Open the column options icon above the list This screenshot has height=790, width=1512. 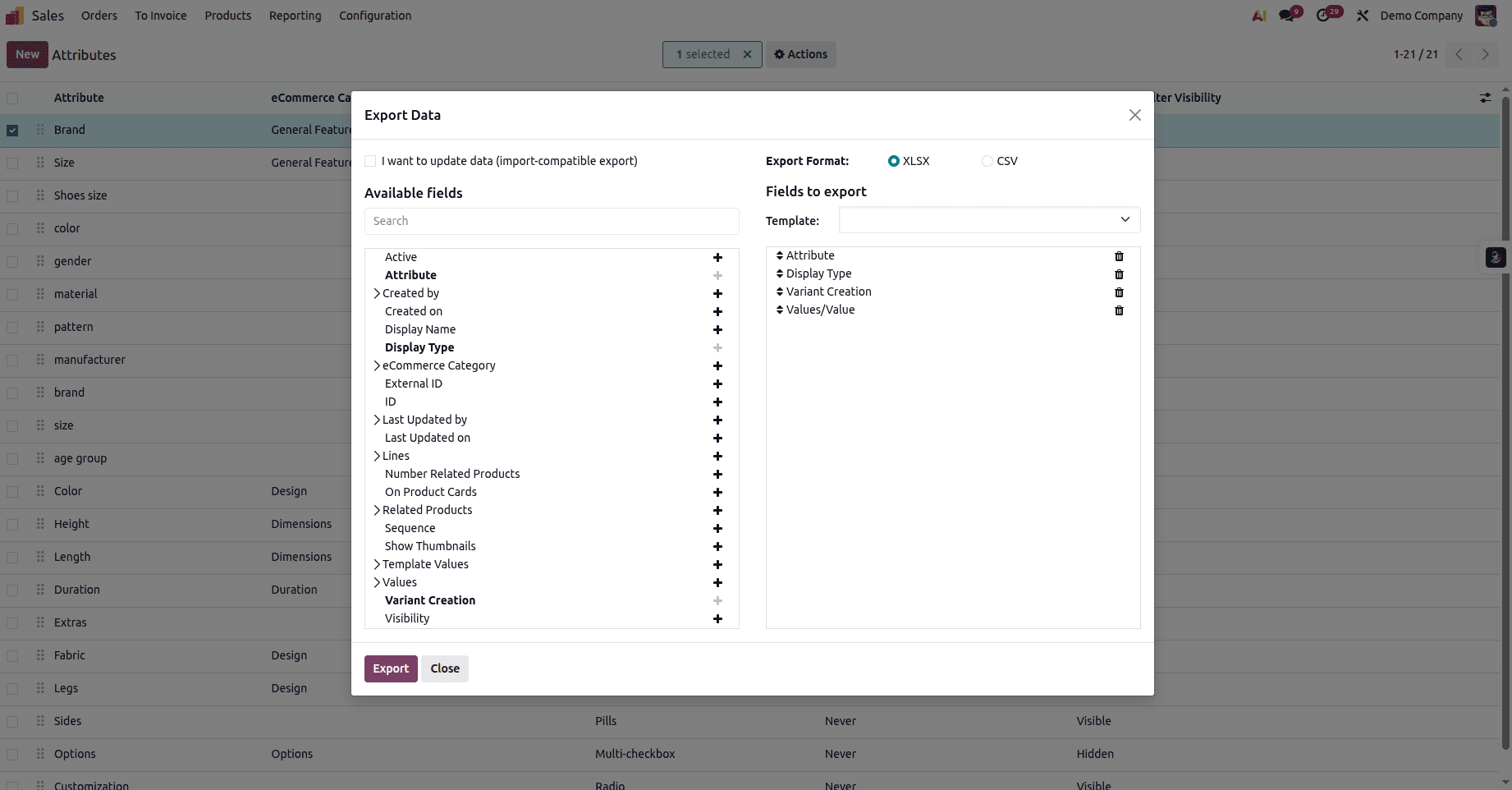coord(1485,98)
